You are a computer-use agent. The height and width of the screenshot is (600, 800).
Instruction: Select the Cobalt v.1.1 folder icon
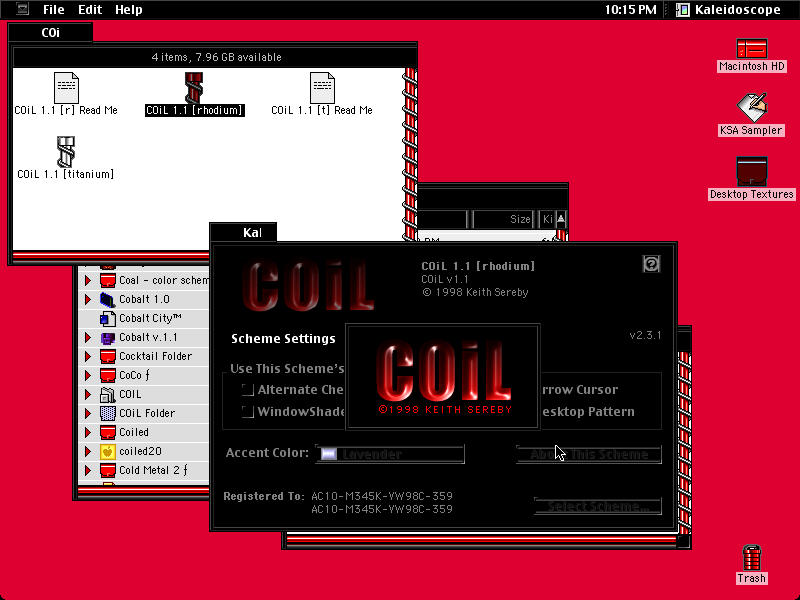pos(108,337)
